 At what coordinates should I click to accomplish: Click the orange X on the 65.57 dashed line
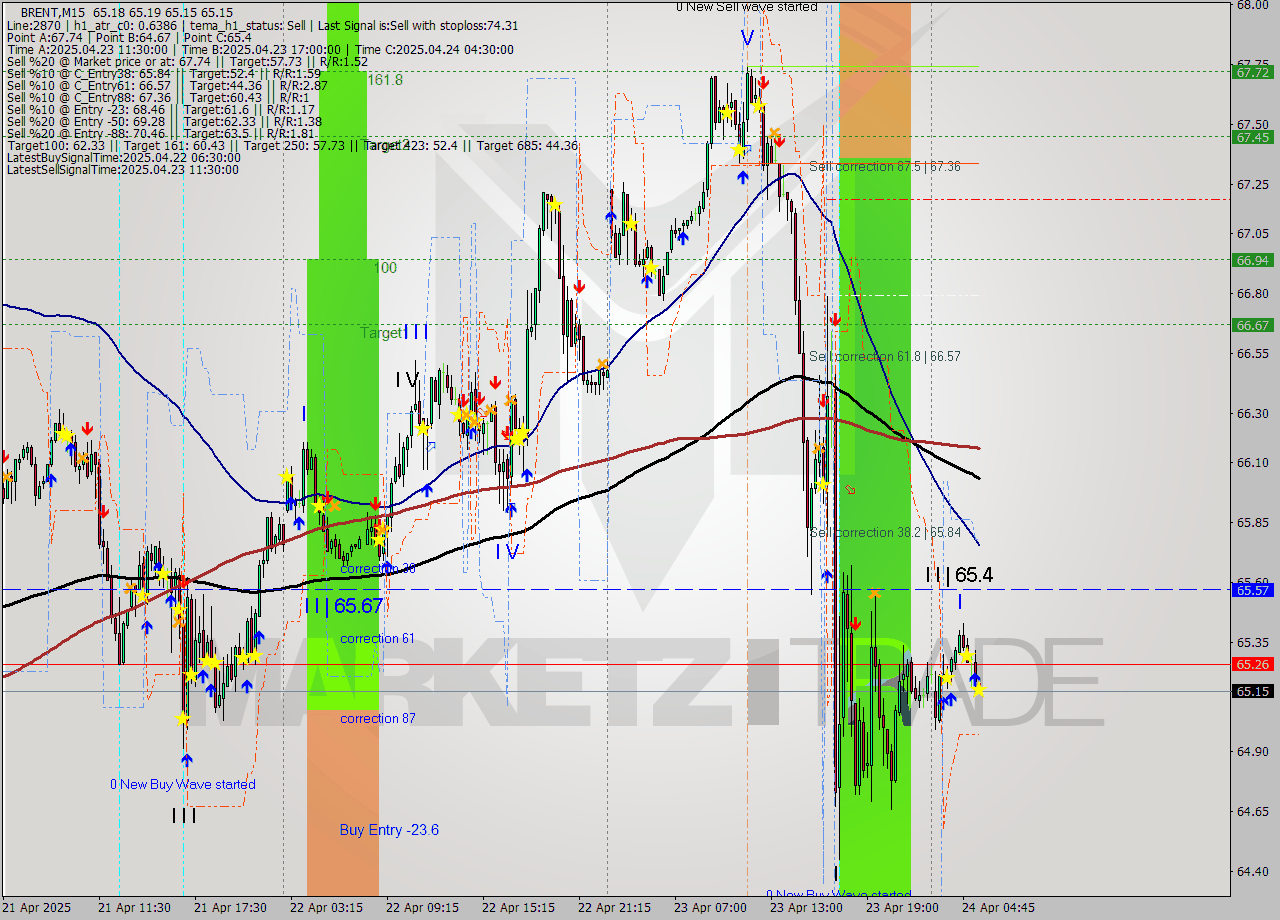[x=873, y=592]
